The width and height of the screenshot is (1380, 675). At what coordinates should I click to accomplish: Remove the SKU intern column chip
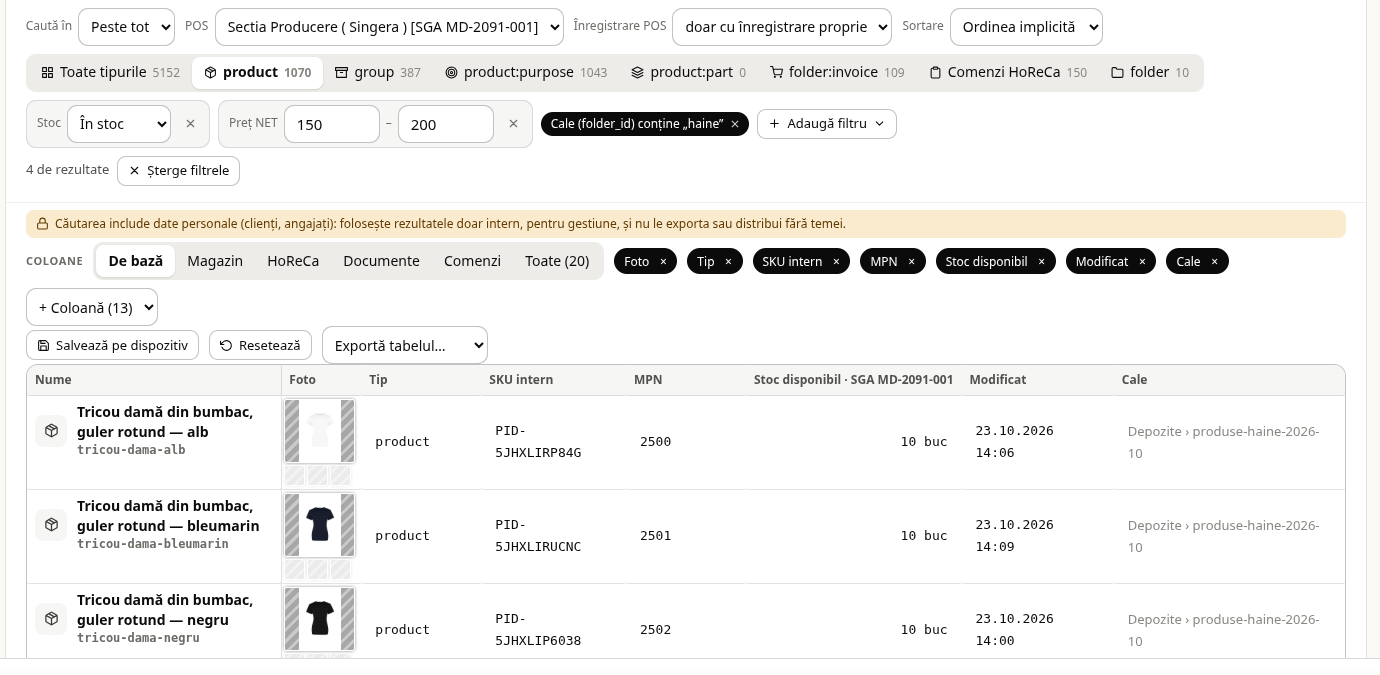pos(836,262)
